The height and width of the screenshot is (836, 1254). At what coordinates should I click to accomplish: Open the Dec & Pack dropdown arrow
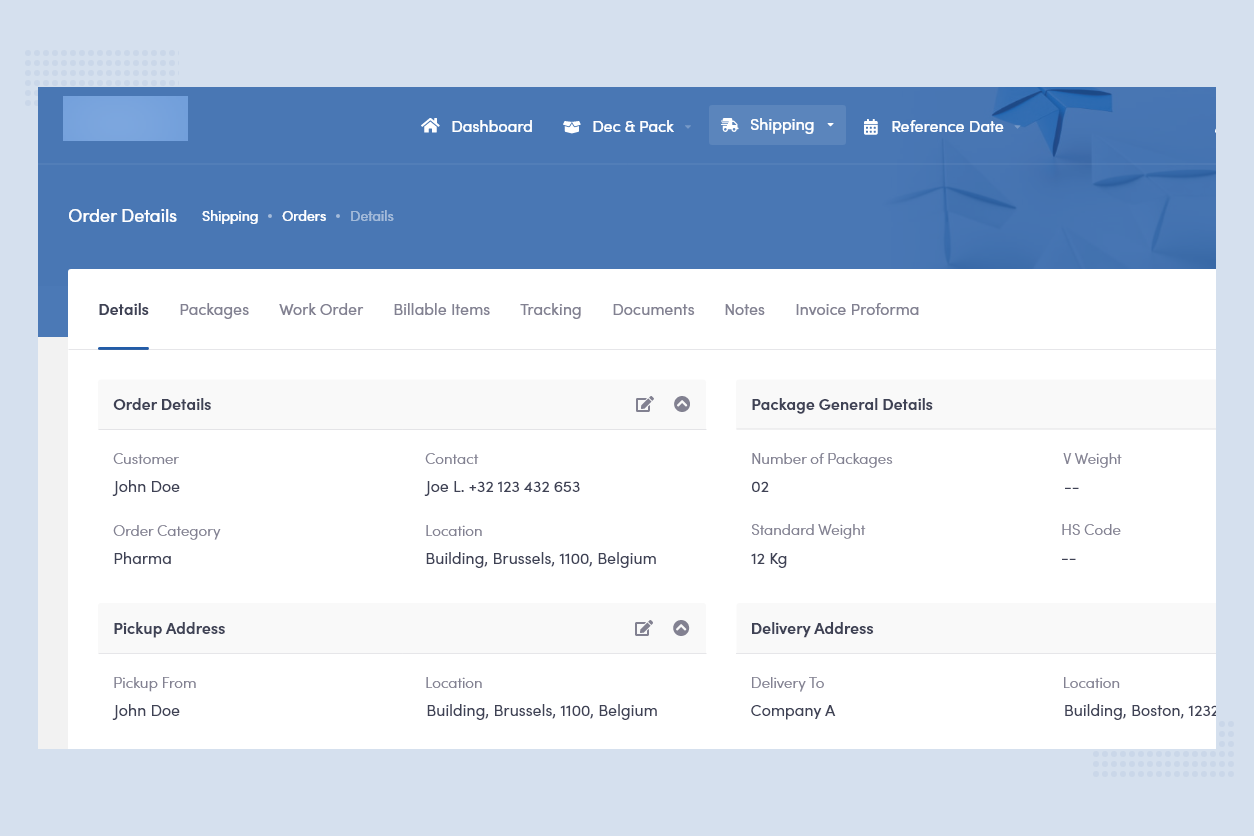688,127
